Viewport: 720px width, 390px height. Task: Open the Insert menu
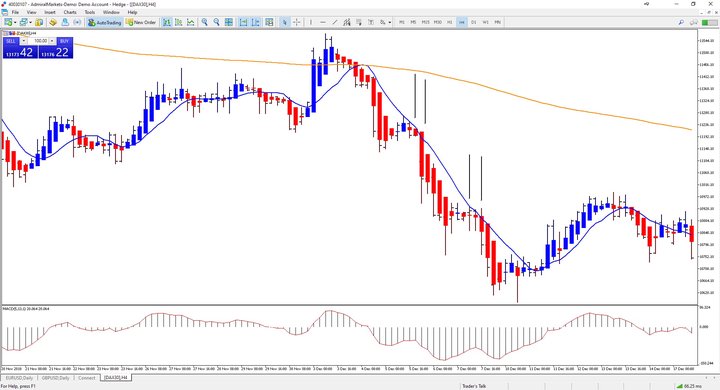50,12
